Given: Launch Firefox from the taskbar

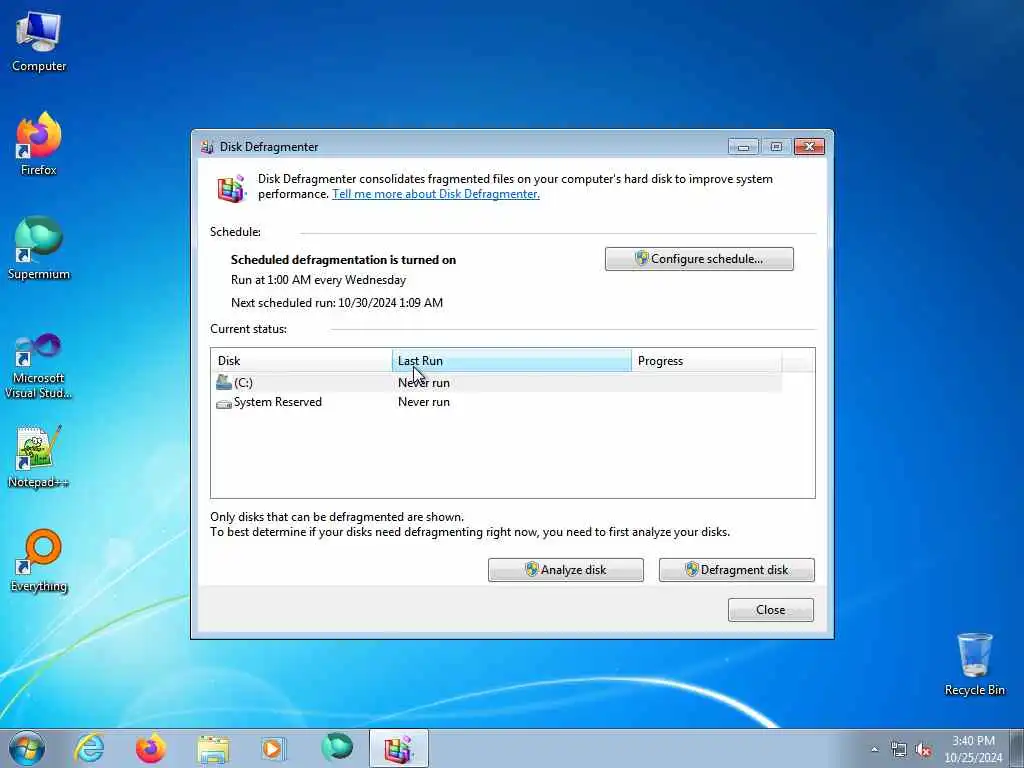Looking at the screenshot, I should coord(151,748).
